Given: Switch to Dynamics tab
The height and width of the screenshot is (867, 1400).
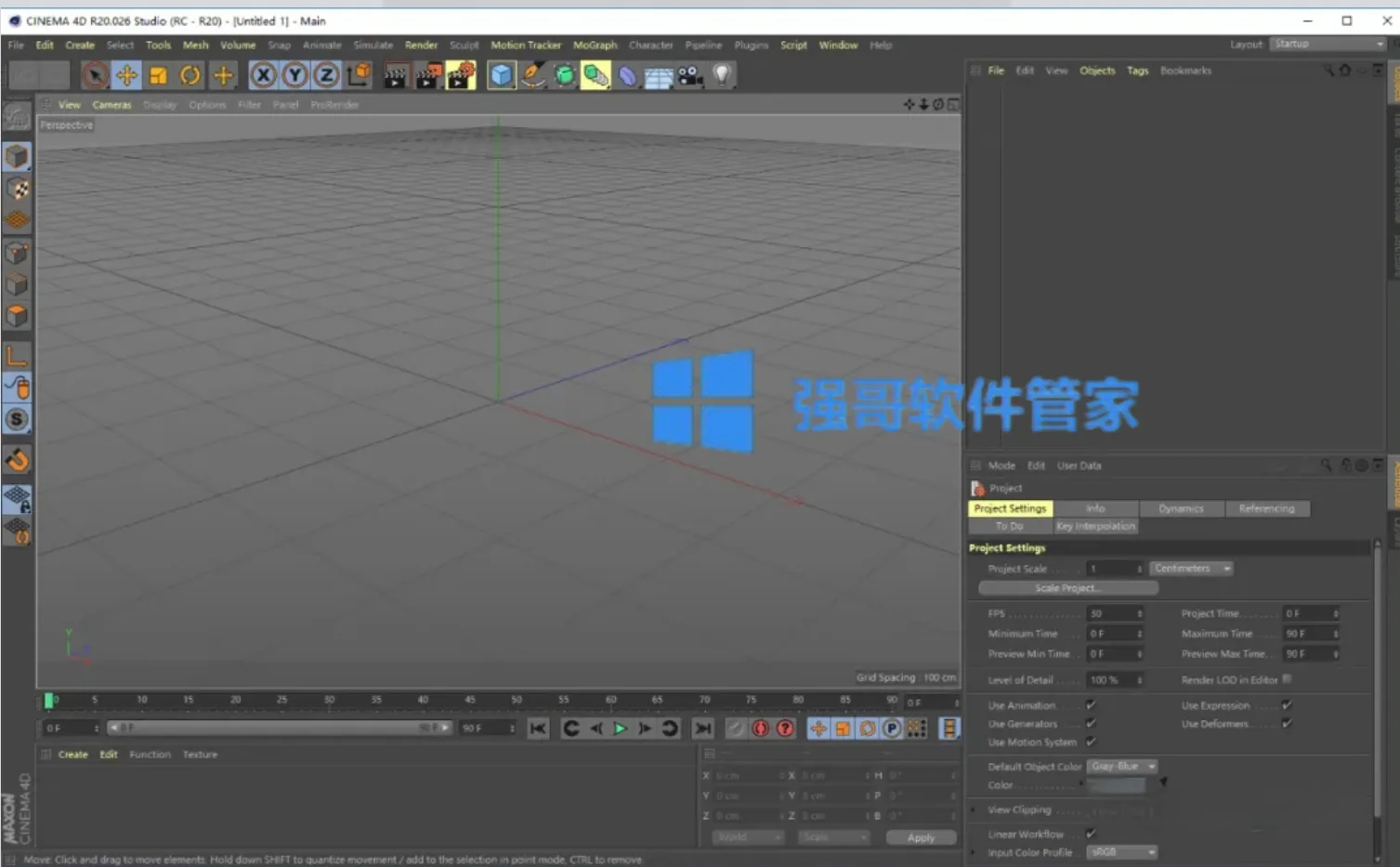Looking at the screenshot, I should (1181, 508).
